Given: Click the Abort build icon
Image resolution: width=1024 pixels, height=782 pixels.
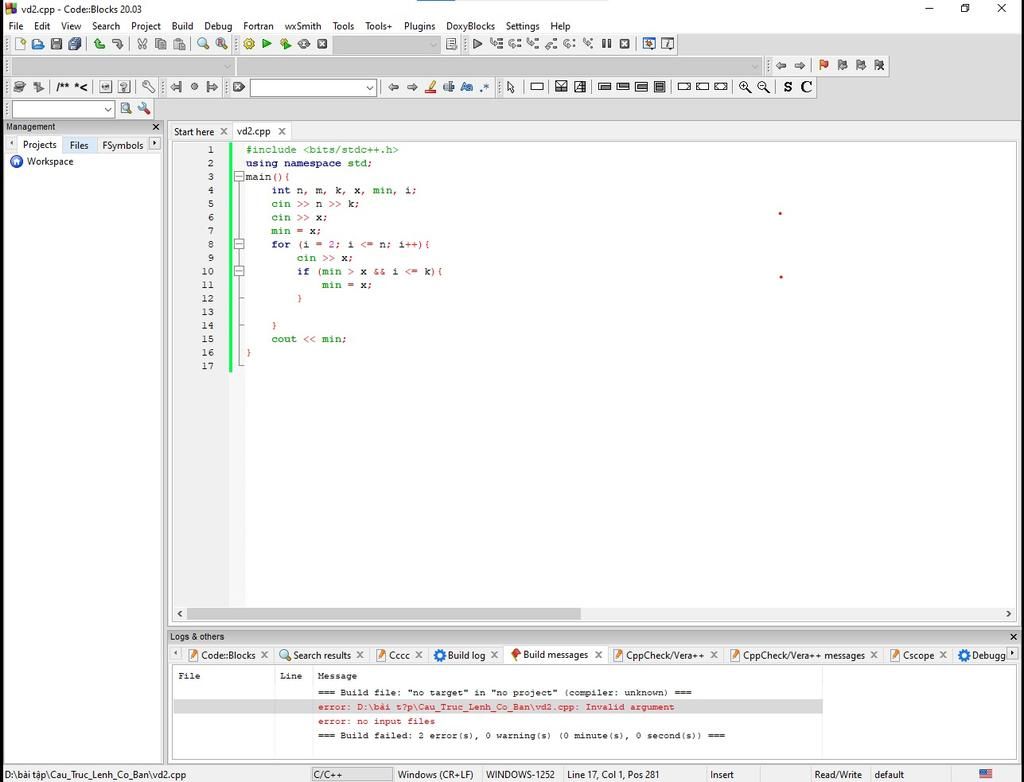Looking at the screenshot, I should 322,44.
